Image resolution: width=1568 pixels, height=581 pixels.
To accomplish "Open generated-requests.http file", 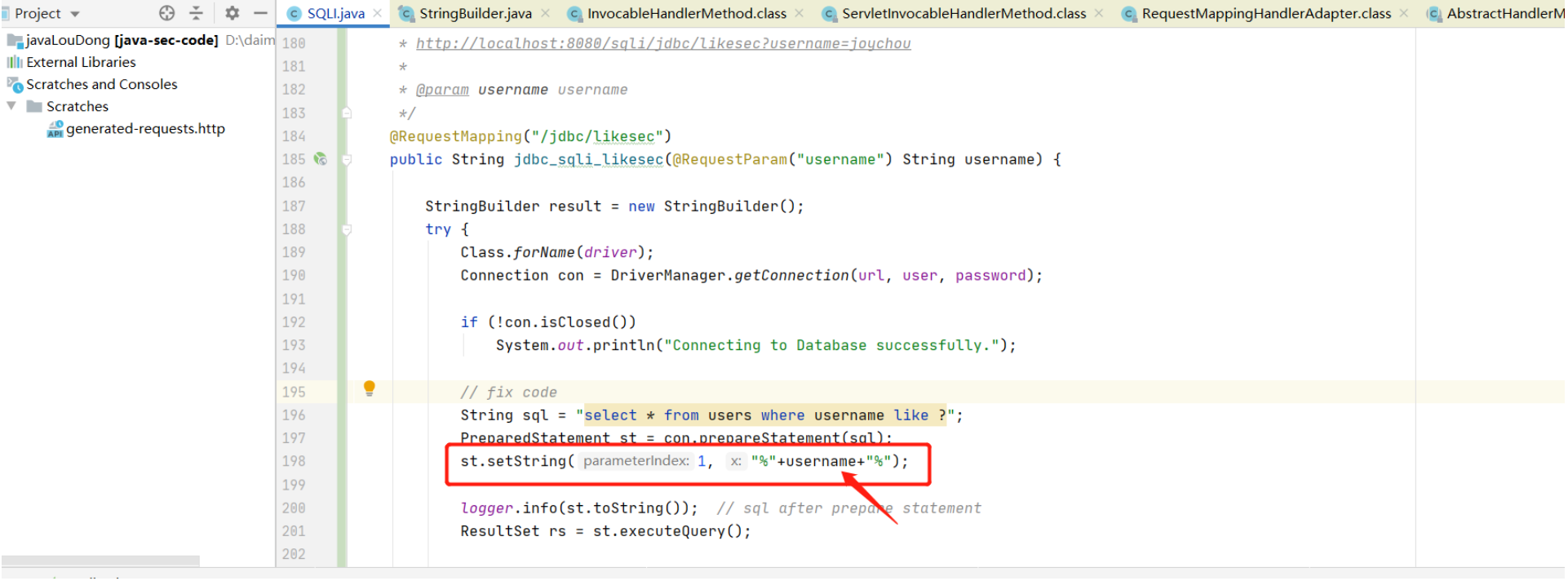I will [145, 129].
